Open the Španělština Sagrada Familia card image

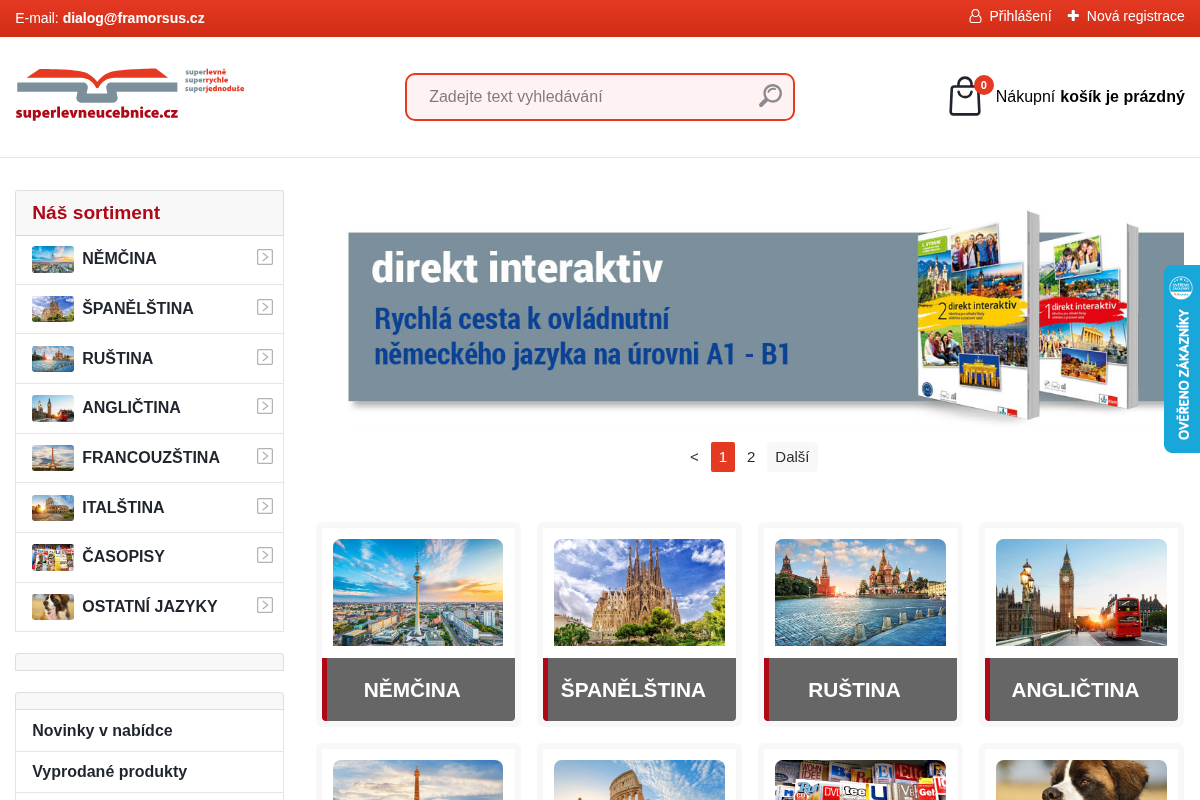pos(639,592)
